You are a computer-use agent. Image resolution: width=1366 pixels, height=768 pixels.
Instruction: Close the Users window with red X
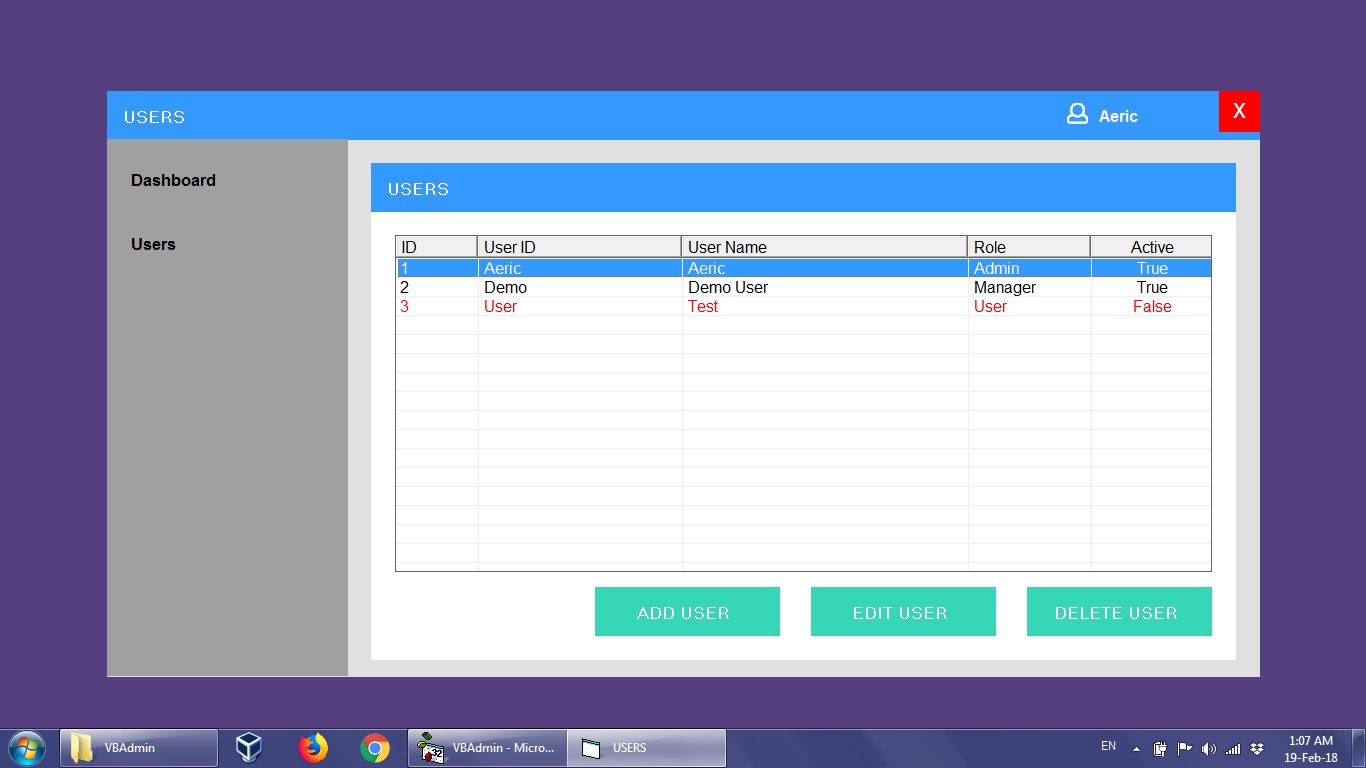pyautogui.click(x=1239, y=111)
